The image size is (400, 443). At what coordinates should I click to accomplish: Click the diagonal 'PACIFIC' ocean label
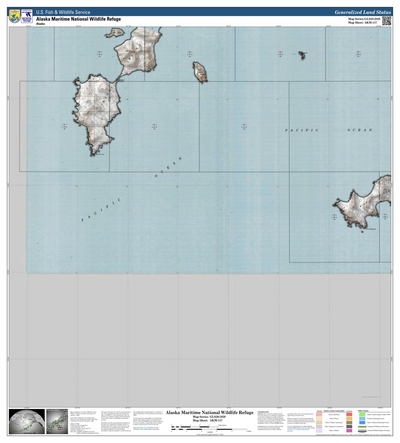pyautogui.click(x=101, y=210)
